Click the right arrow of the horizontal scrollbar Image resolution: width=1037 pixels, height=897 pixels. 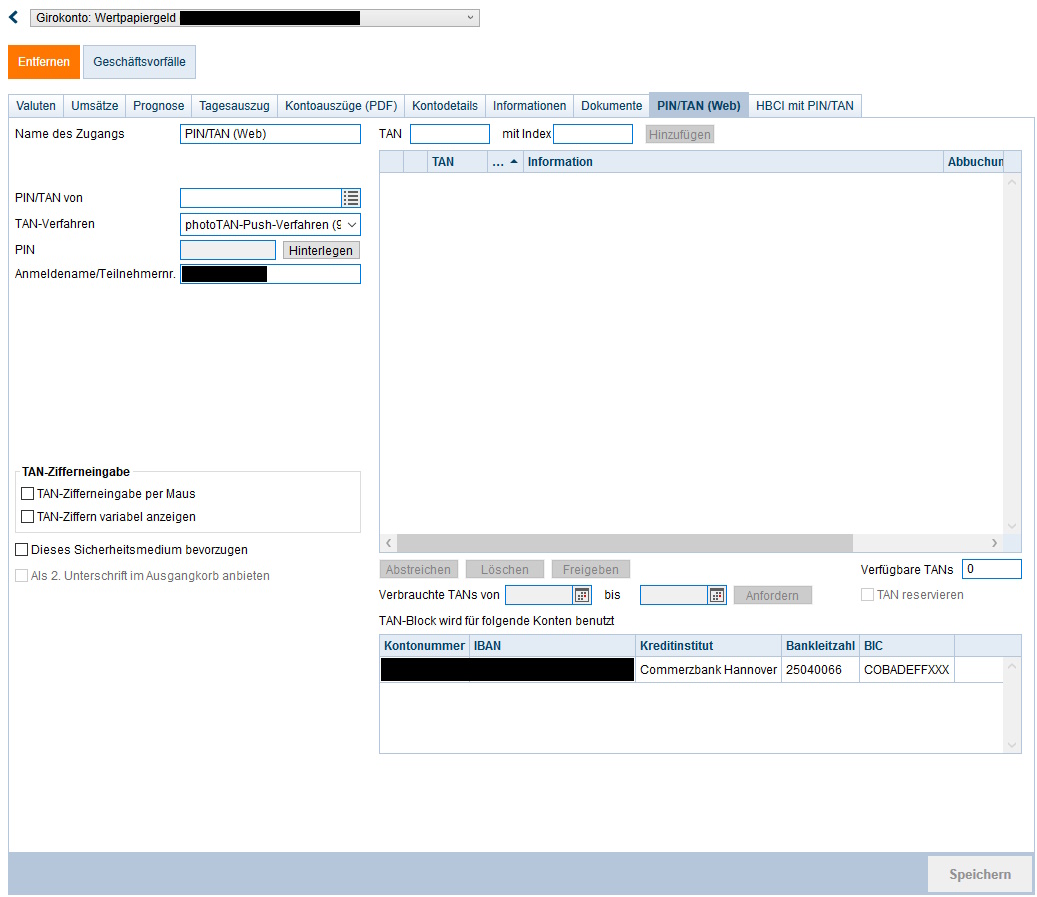[x=995, y=542]
